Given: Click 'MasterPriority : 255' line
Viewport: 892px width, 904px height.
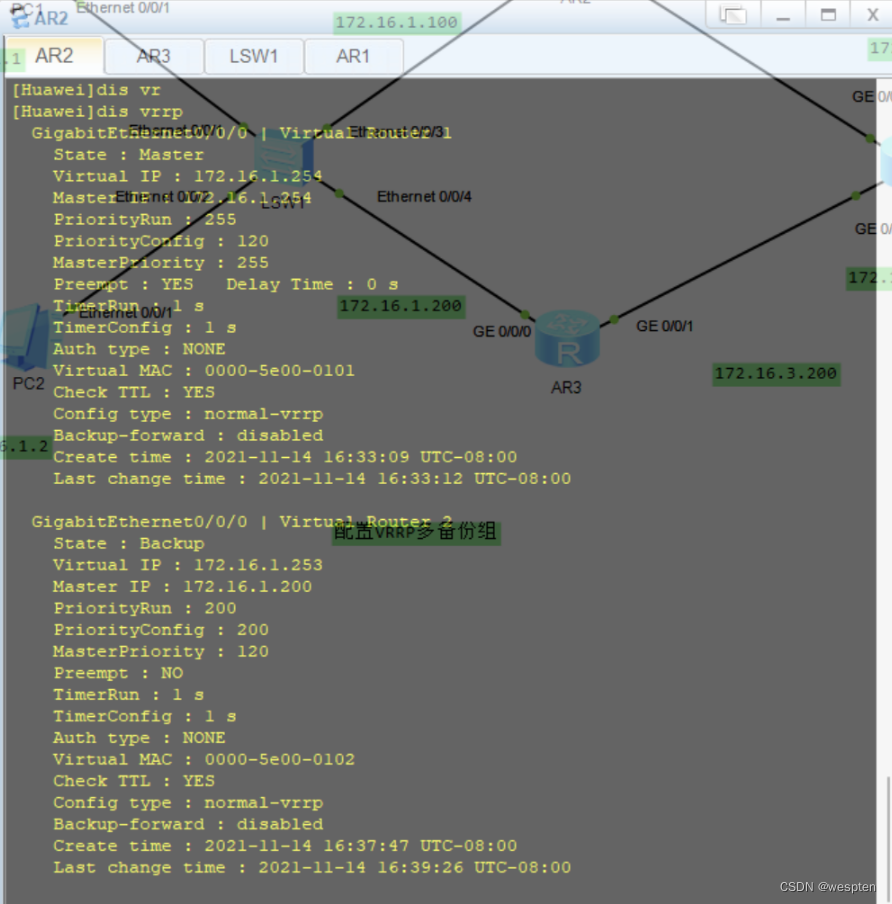Looking at the screenshot, I should click(161, 263).
